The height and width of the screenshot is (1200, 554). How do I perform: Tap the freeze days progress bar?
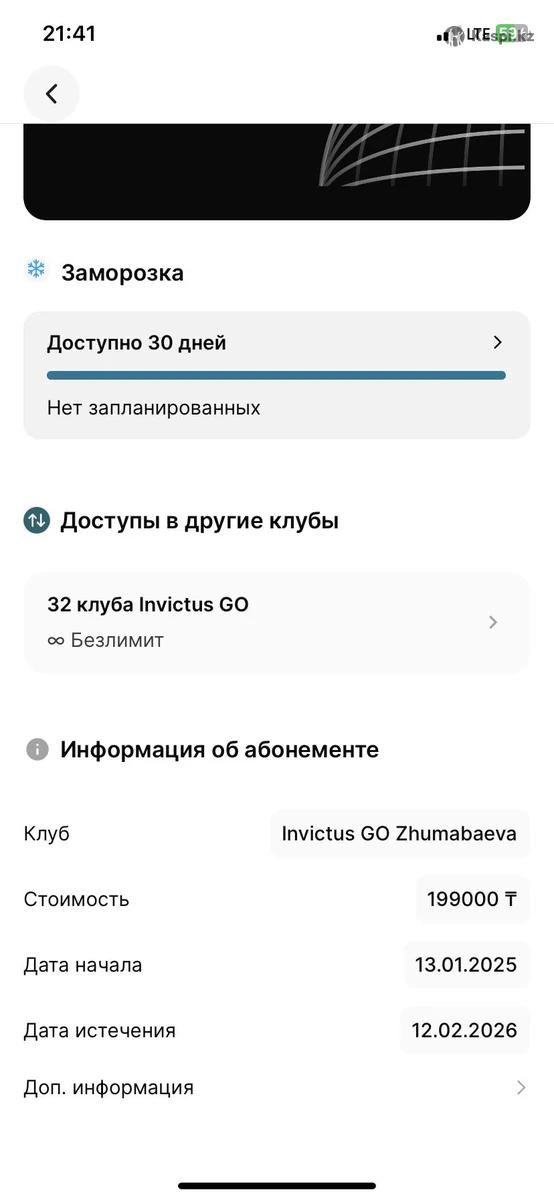point(276,375)
